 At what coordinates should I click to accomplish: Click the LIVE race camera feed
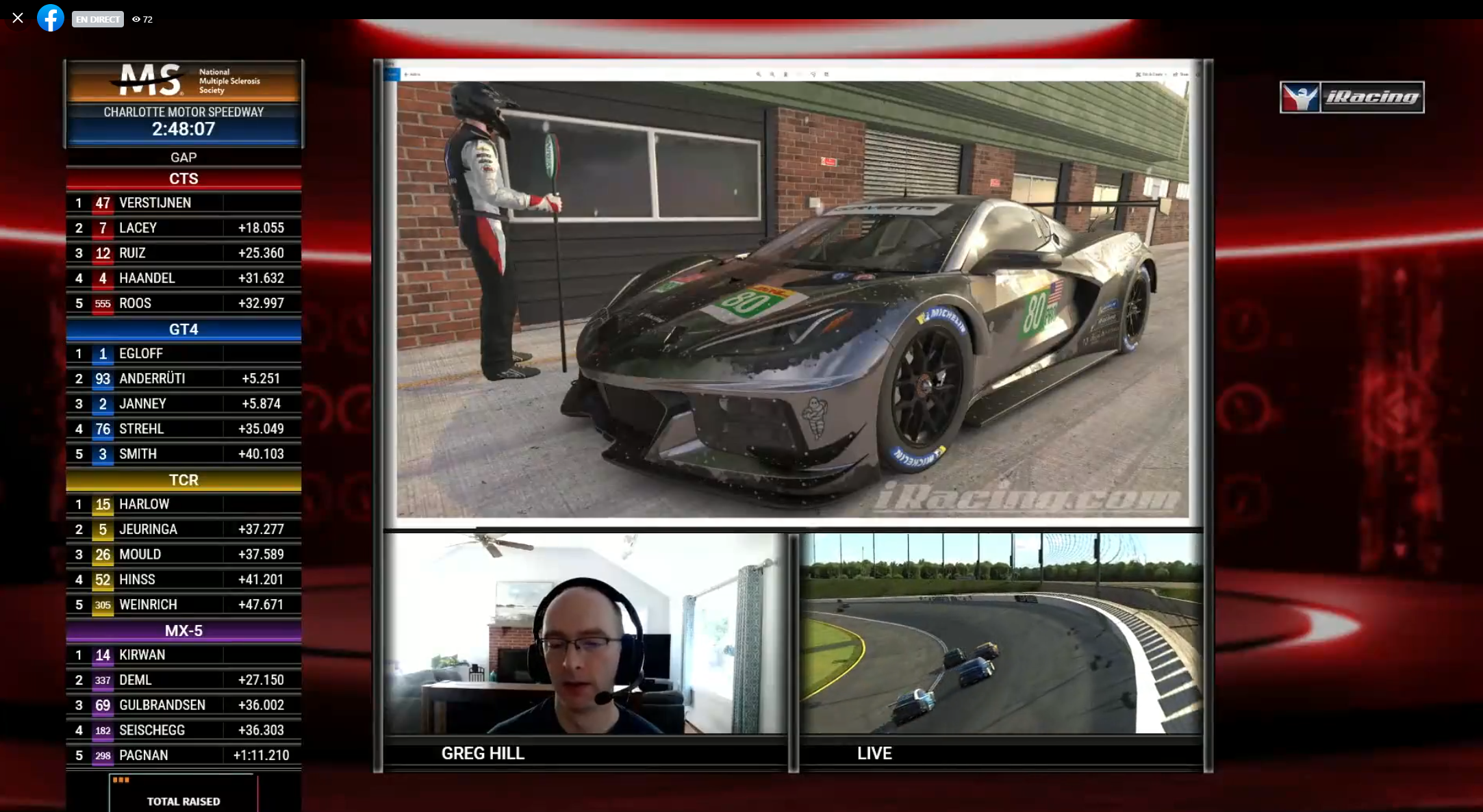(1001, 633)
